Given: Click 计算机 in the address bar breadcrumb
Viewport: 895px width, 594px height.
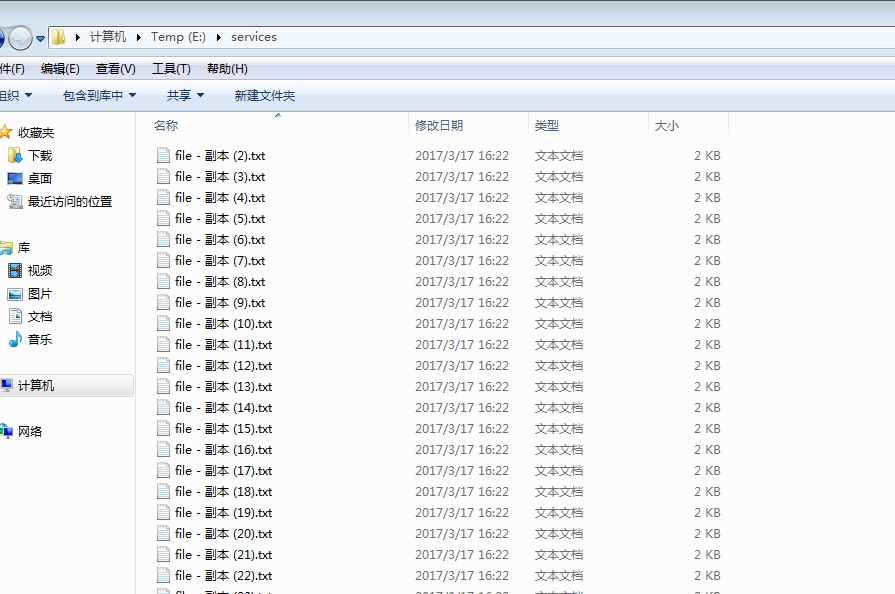Looking at the screenshot, I should coord(108,37).
